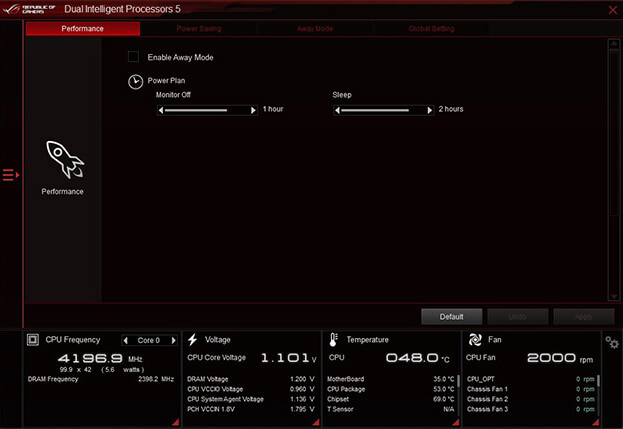
Task: Click the Monitor Off slider track
Action: 207,110
